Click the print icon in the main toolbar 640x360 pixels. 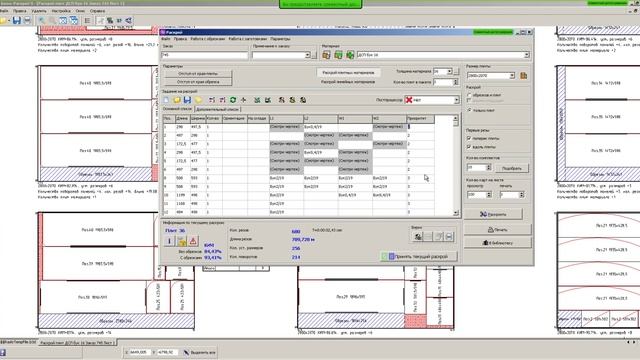tap(27, 20)
